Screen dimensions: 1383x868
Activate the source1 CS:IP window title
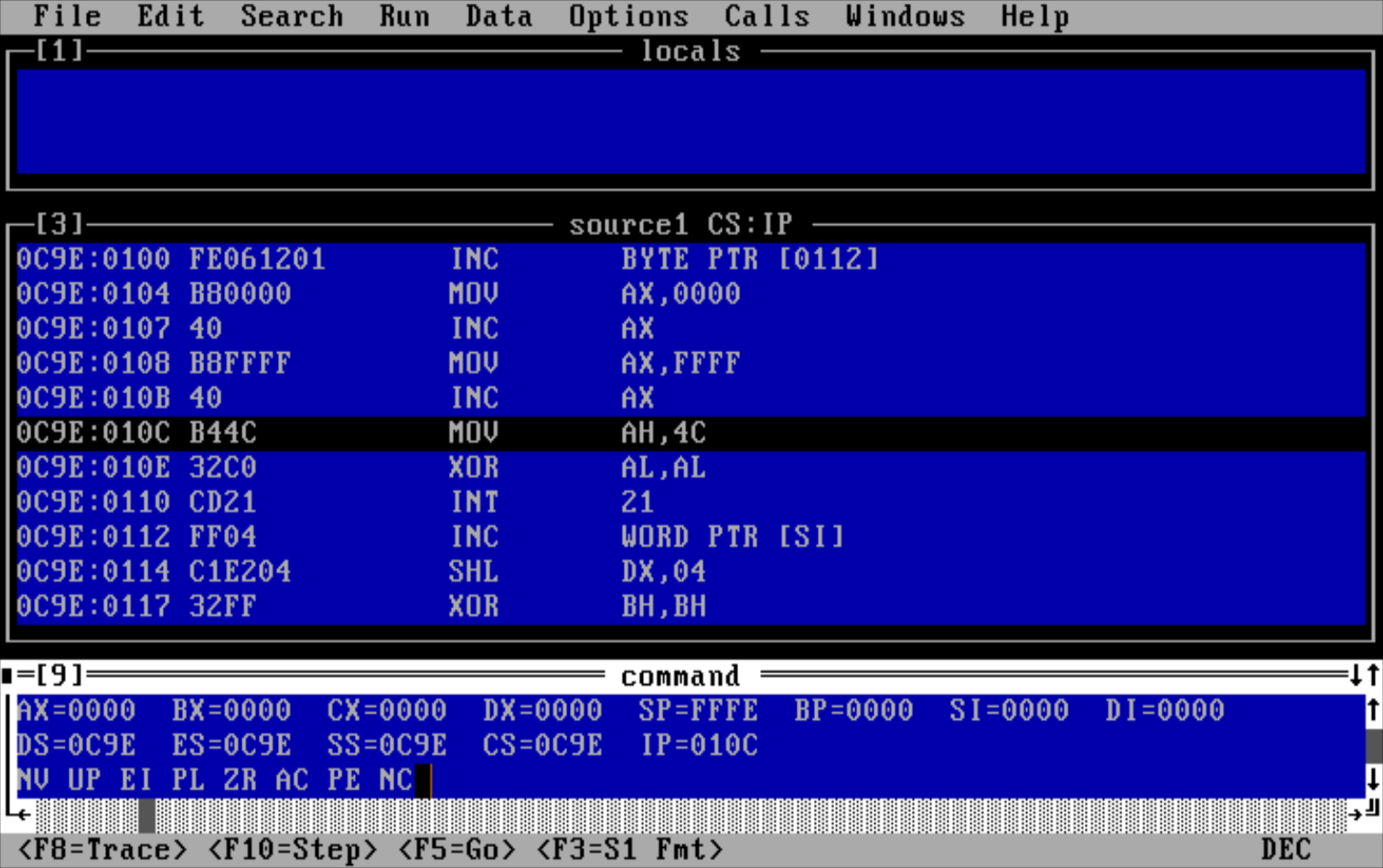[681, 224]
